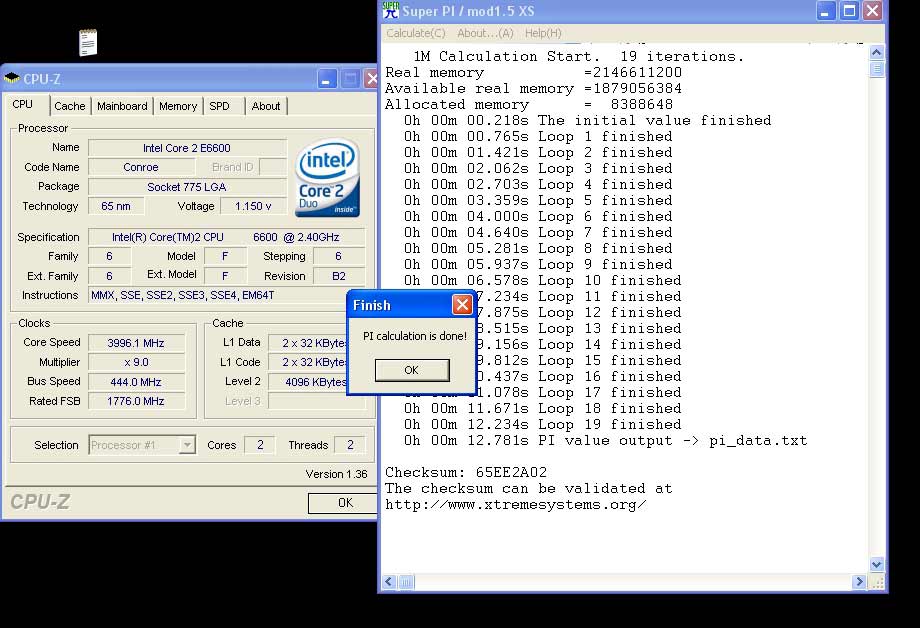The width and height of the screenshot is (920, 628).
Task: Click the Technology value 65 nm
Action: click(116, 206)
